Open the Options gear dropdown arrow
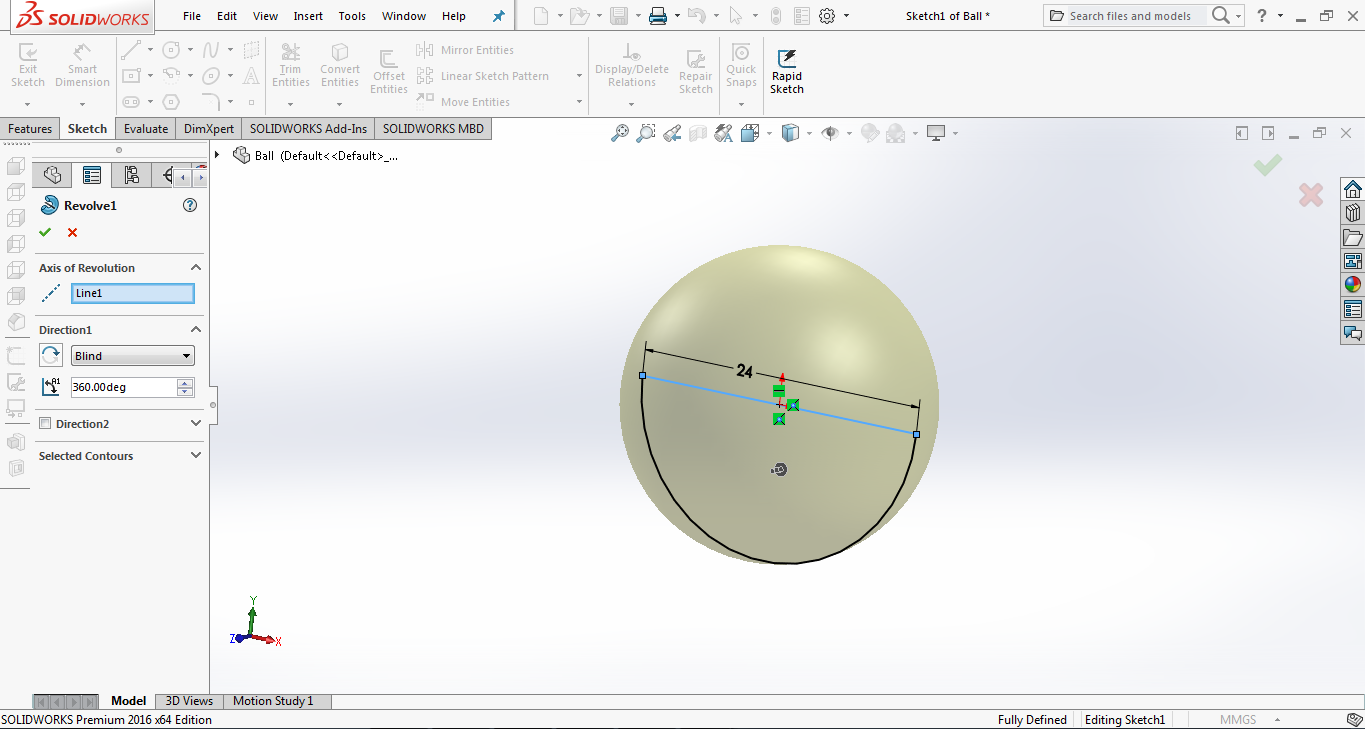 846,16
